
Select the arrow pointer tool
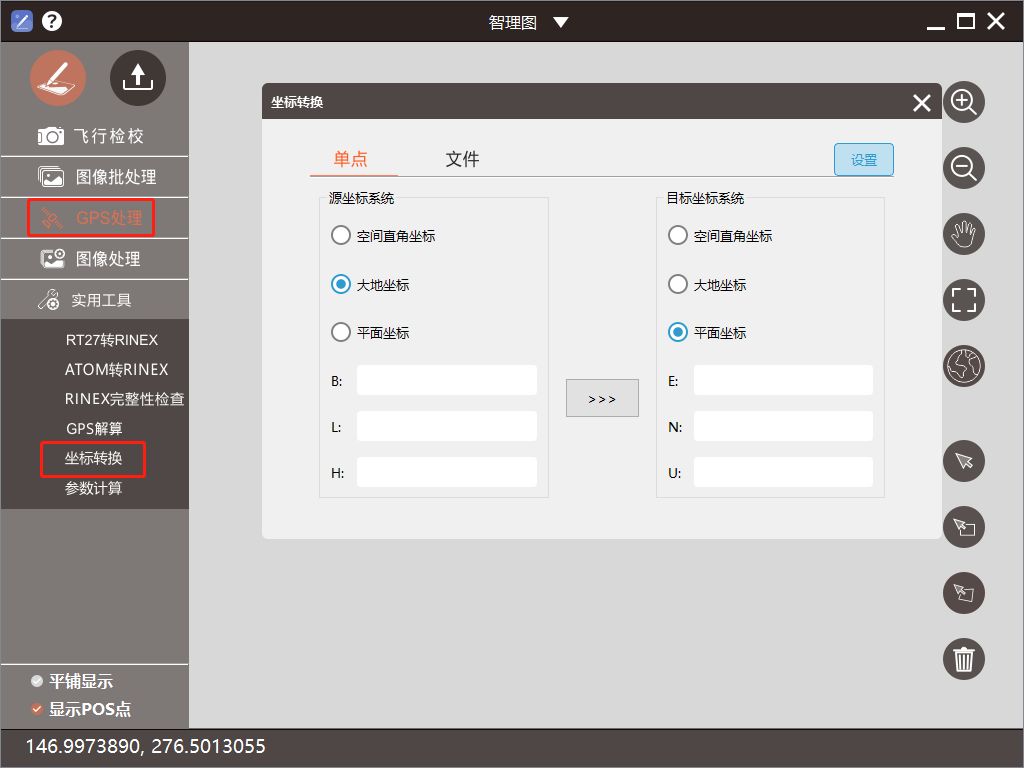tap(964, 461)
